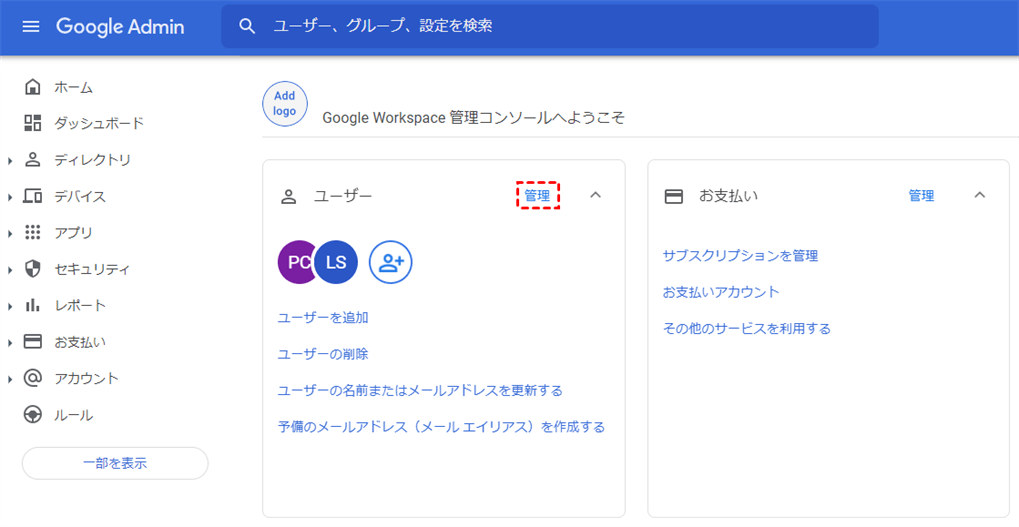This screenshot has width=1019, height=527.
Task: Click the ユーザーの削除 link
Action: (x=323, y=354)
